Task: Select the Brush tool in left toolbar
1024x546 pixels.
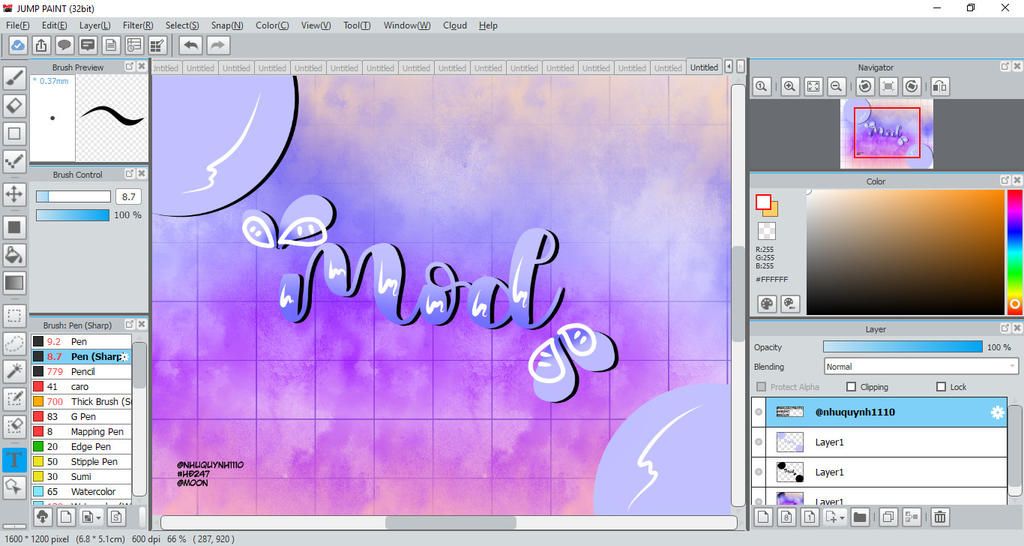Action: coord(14,78)
